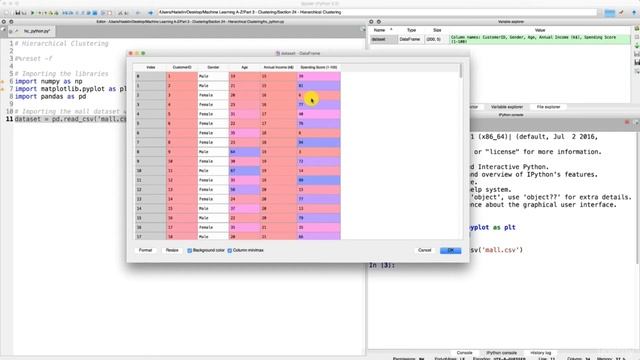Click the Size column header in Variable explorer
The width and height of the screenshot is (640, 360).
[x=437, y=30]
